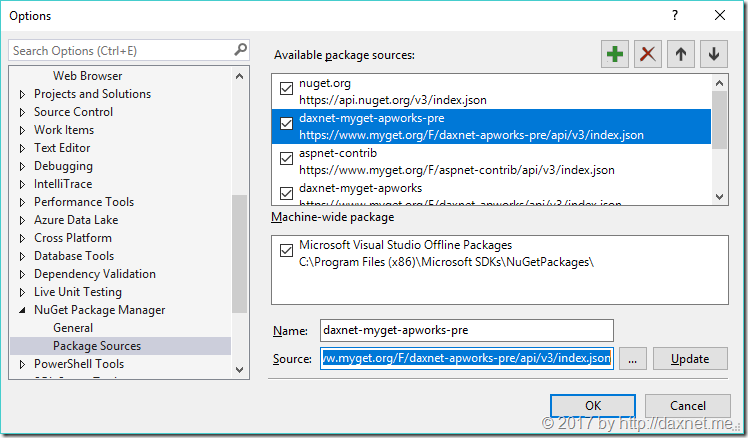Expand Source Control node
The width and height of the screenshot is (748, 438).
pos(22,113)
